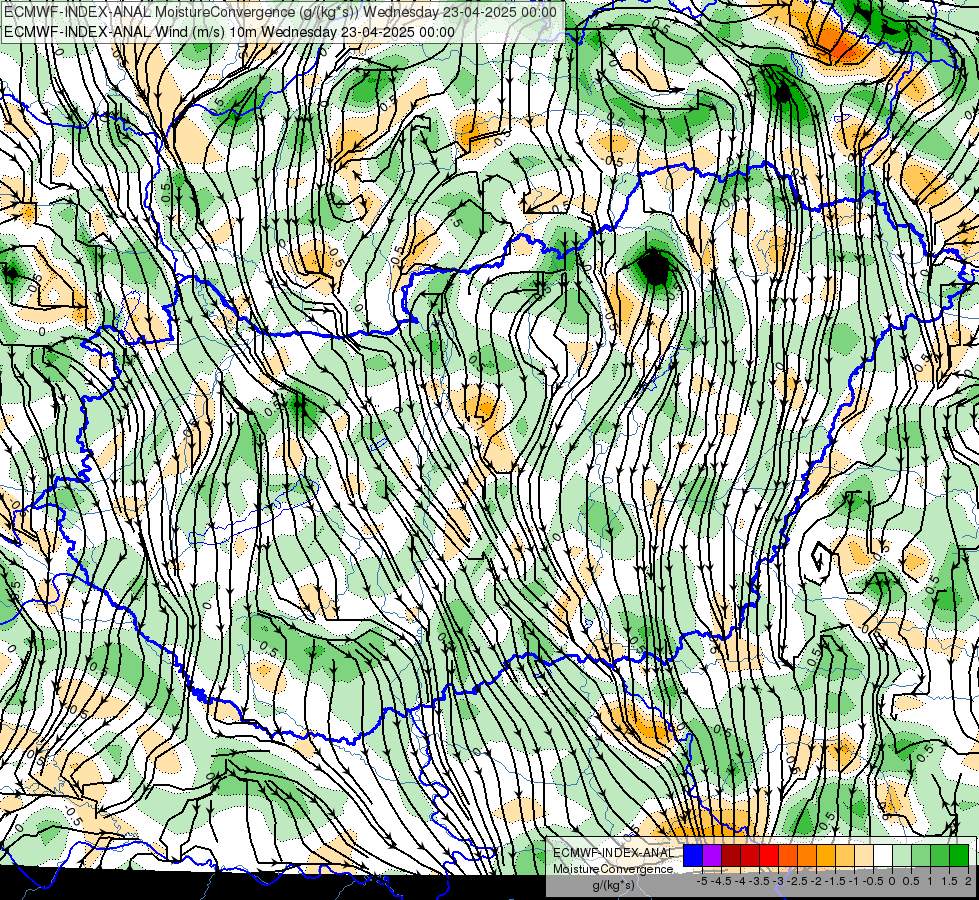Click the 2 legend scale value
Screen dimensions: 979x900
968,881
